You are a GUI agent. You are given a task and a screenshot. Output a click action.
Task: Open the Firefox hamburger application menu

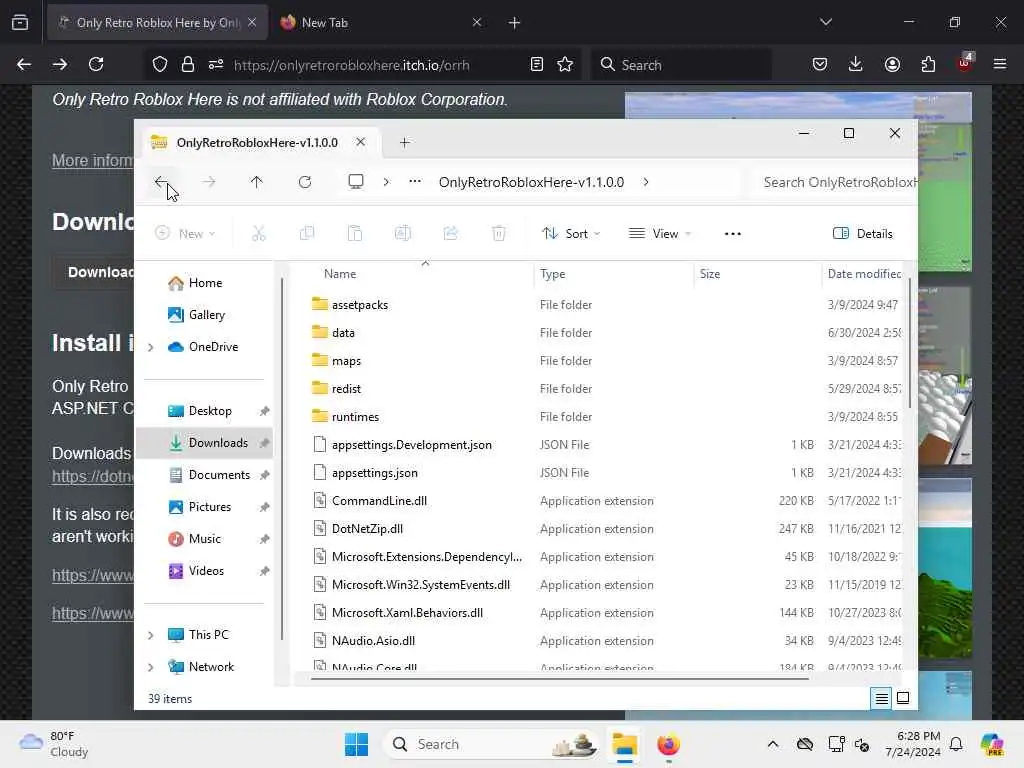point(1000,64)
